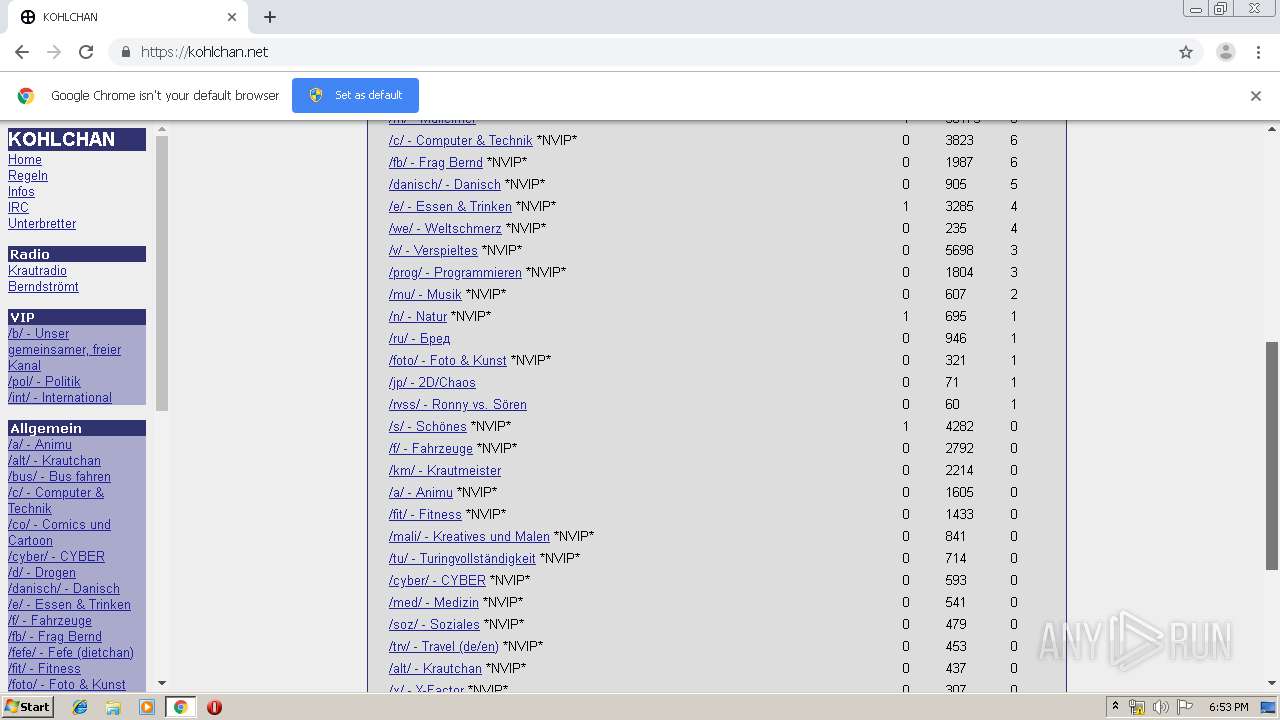Click the main page vertical scrollbar thumb

[1272, 455]
